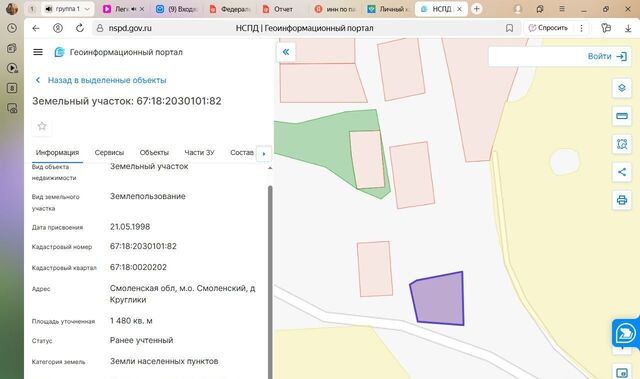Open the chat assistant widget
Viewport: 640px width, 379px height.
(x=625, y=333)
